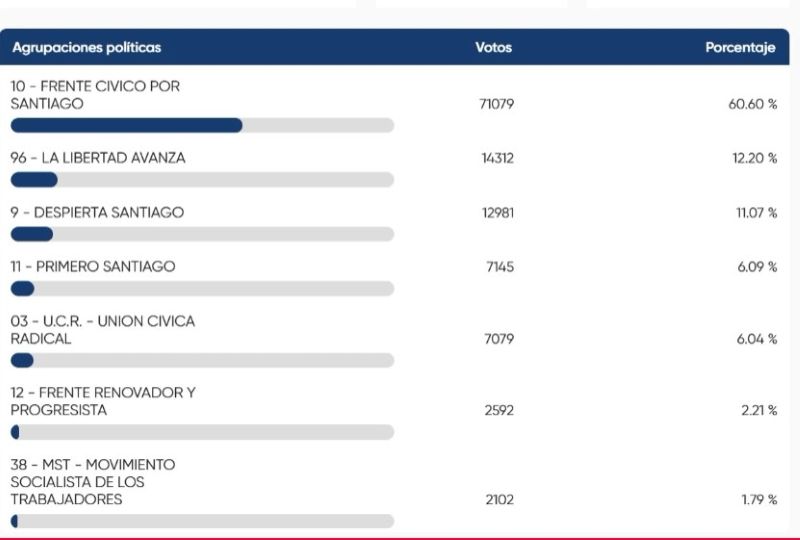Viewport: 800px width, 540px height.
Task: Select the Primero Santiago party name
Action: point(93,266)
